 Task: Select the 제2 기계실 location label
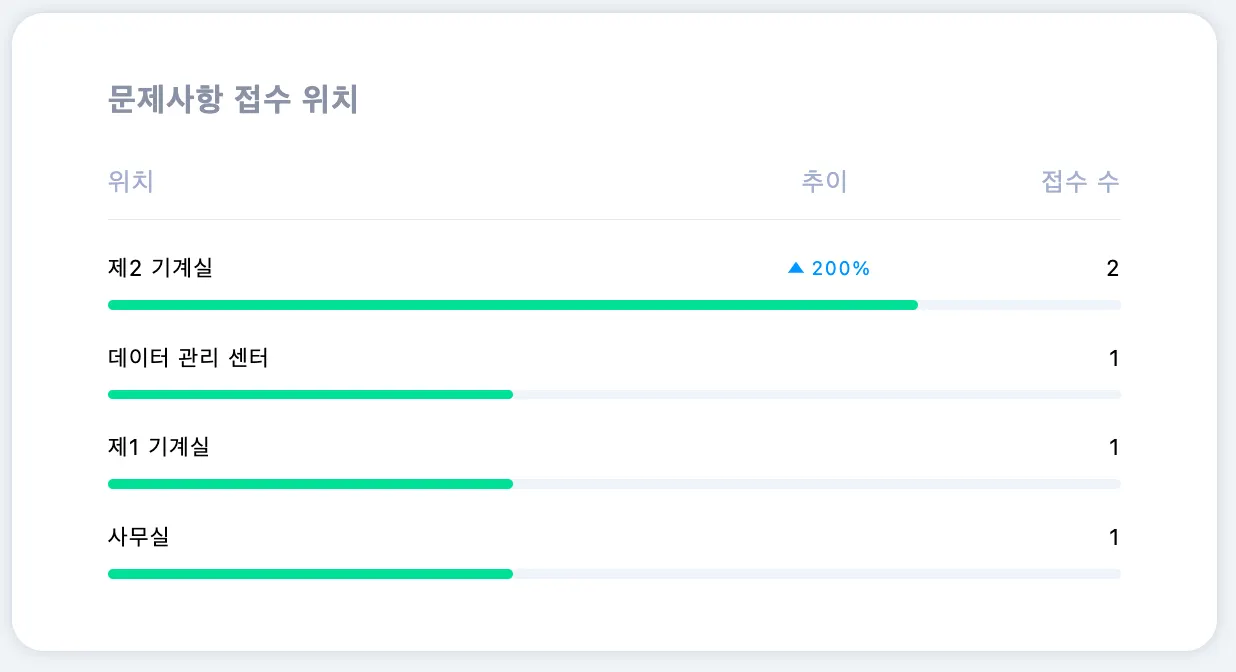point(160,268)
